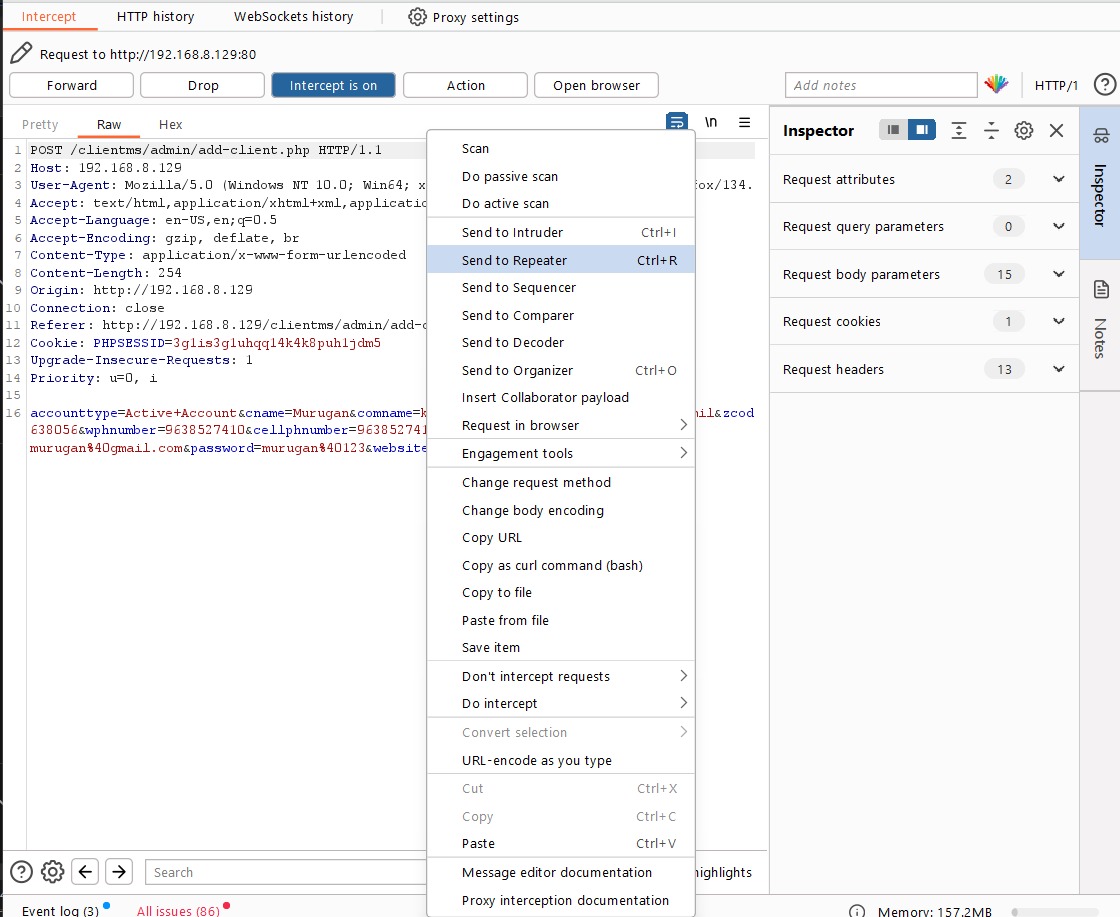The height and width of the screenshot is (917, 1120).
Task: Click the memory info icon
Action: coord(856,911)
